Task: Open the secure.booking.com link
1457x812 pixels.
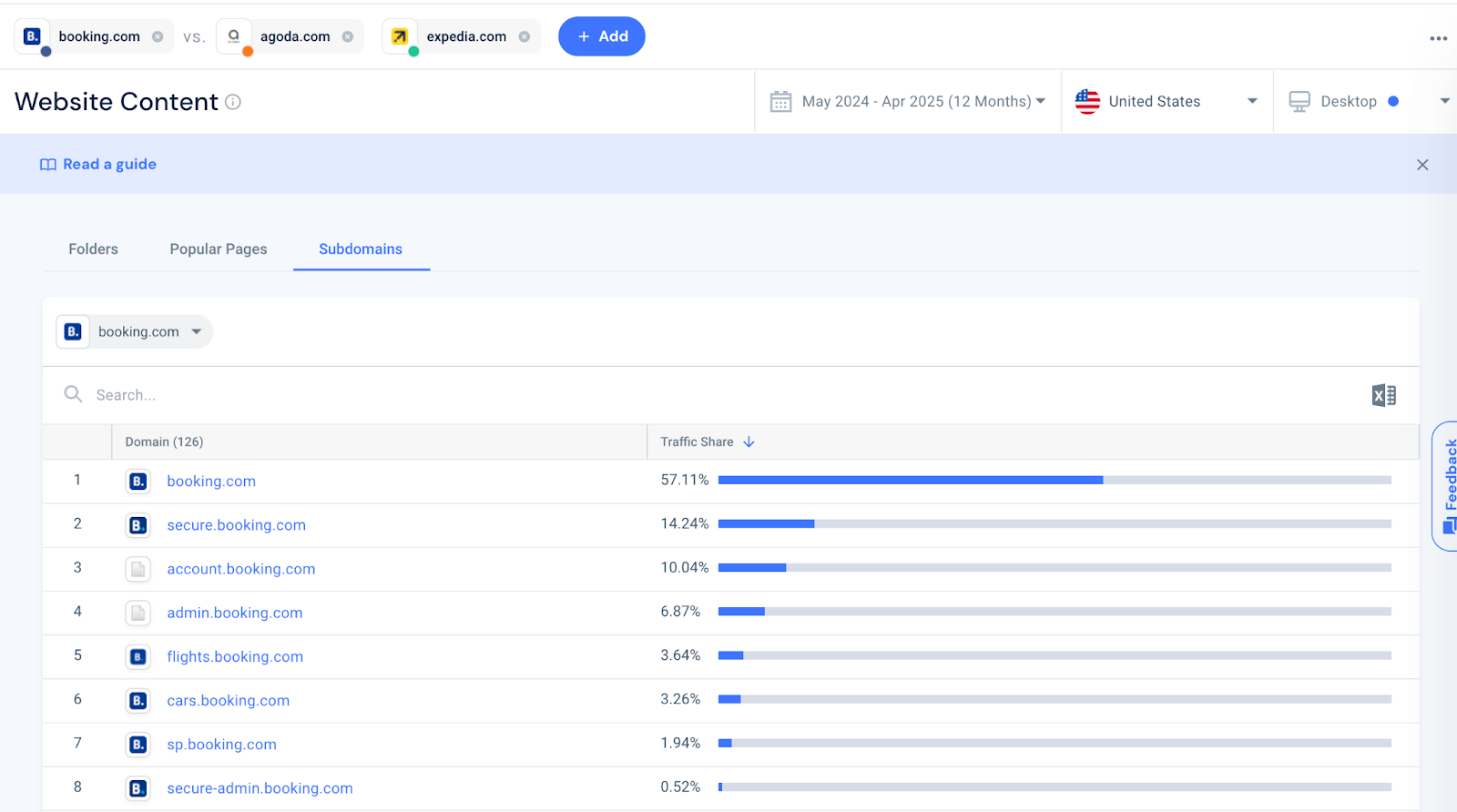Action: (236, 524)
